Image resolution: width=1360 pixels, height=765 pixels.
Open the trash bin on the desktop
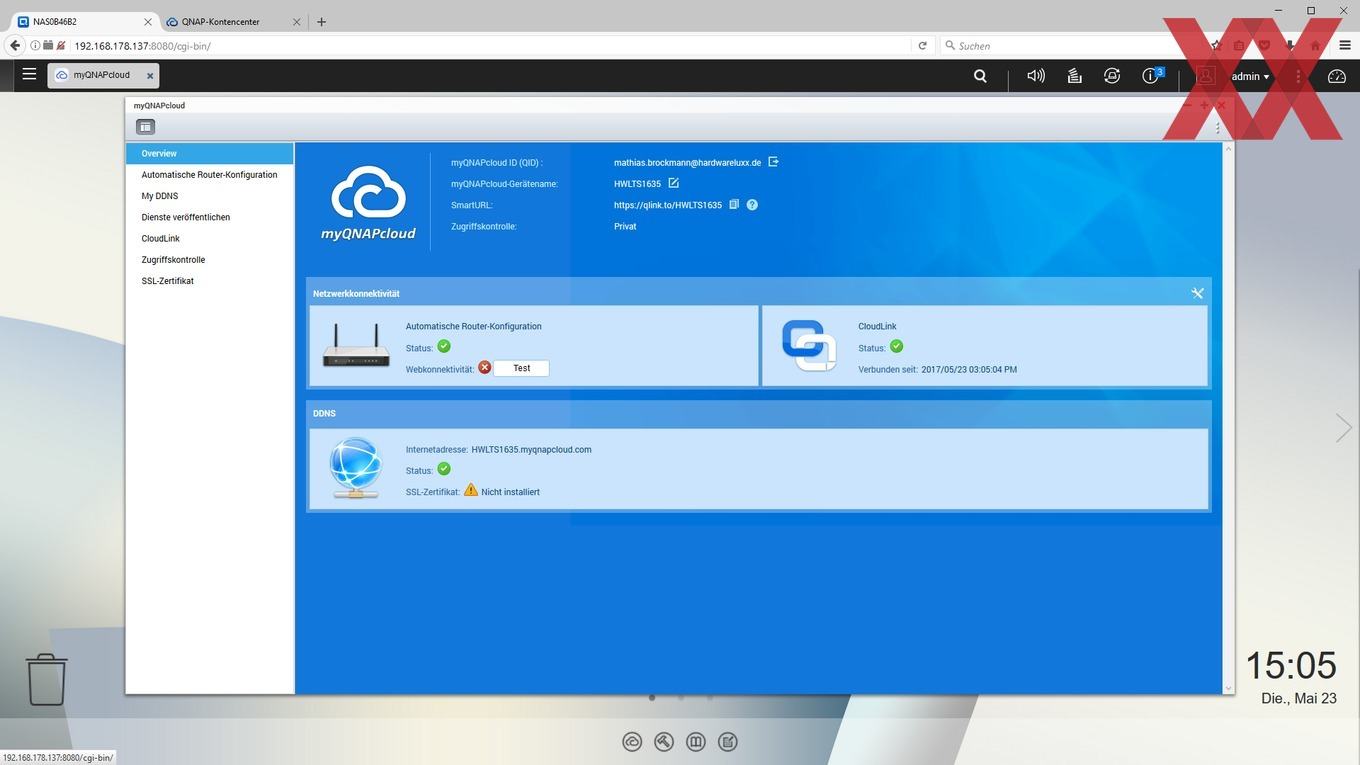[x=46, y=680]
